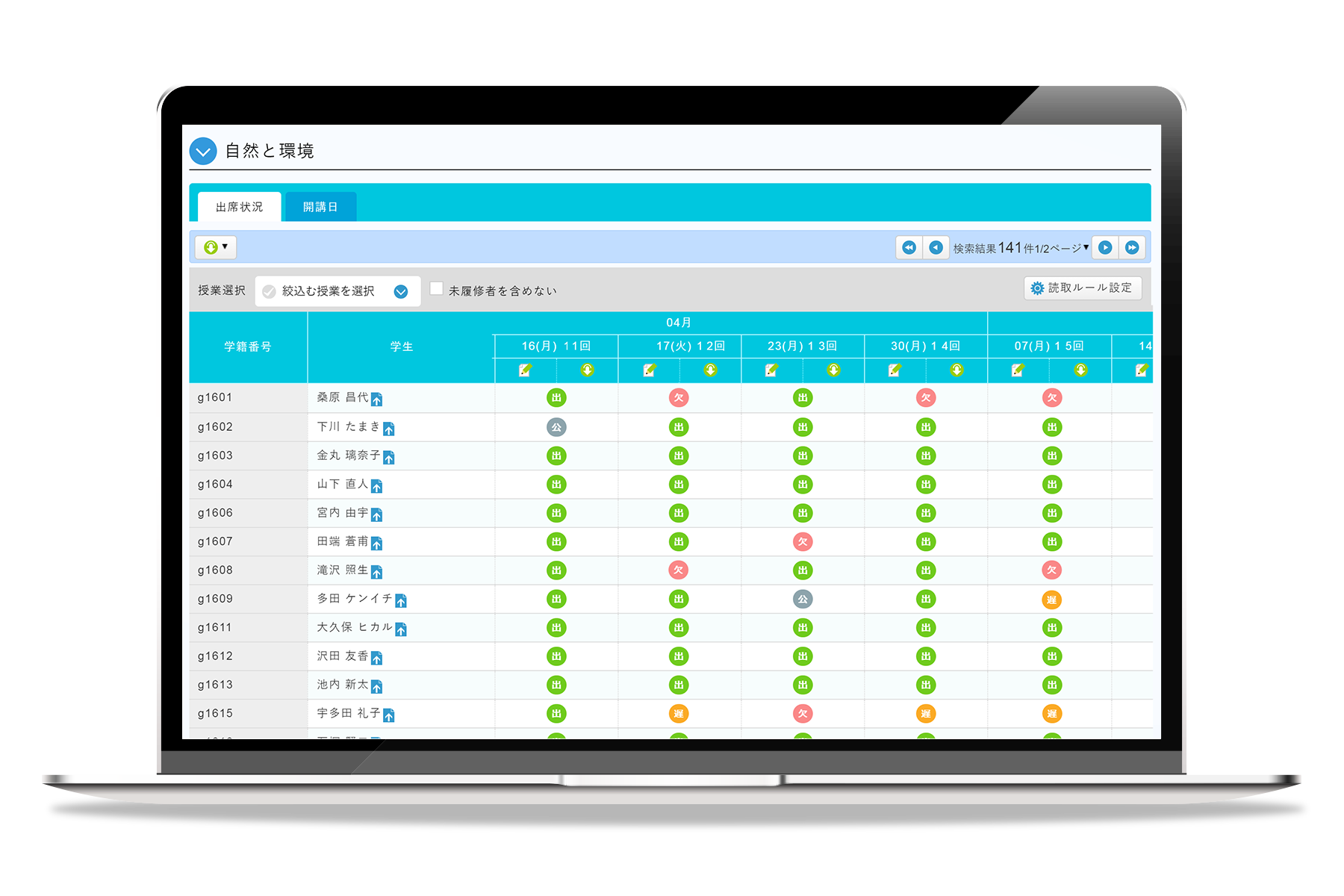This screenshot has height=896, width=1344.
Task: Click g1615's late mark for 17(火) 12回
Action: tap(679, 714)
